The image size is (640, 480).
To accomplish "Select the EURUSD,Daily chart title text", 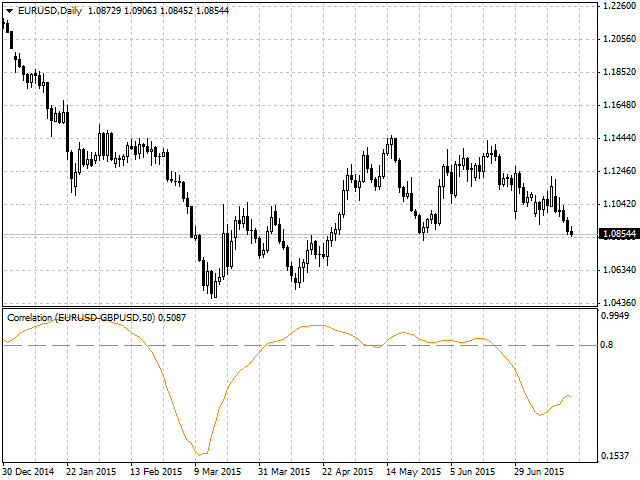I will pyautogui.click(x=50, y=11).
